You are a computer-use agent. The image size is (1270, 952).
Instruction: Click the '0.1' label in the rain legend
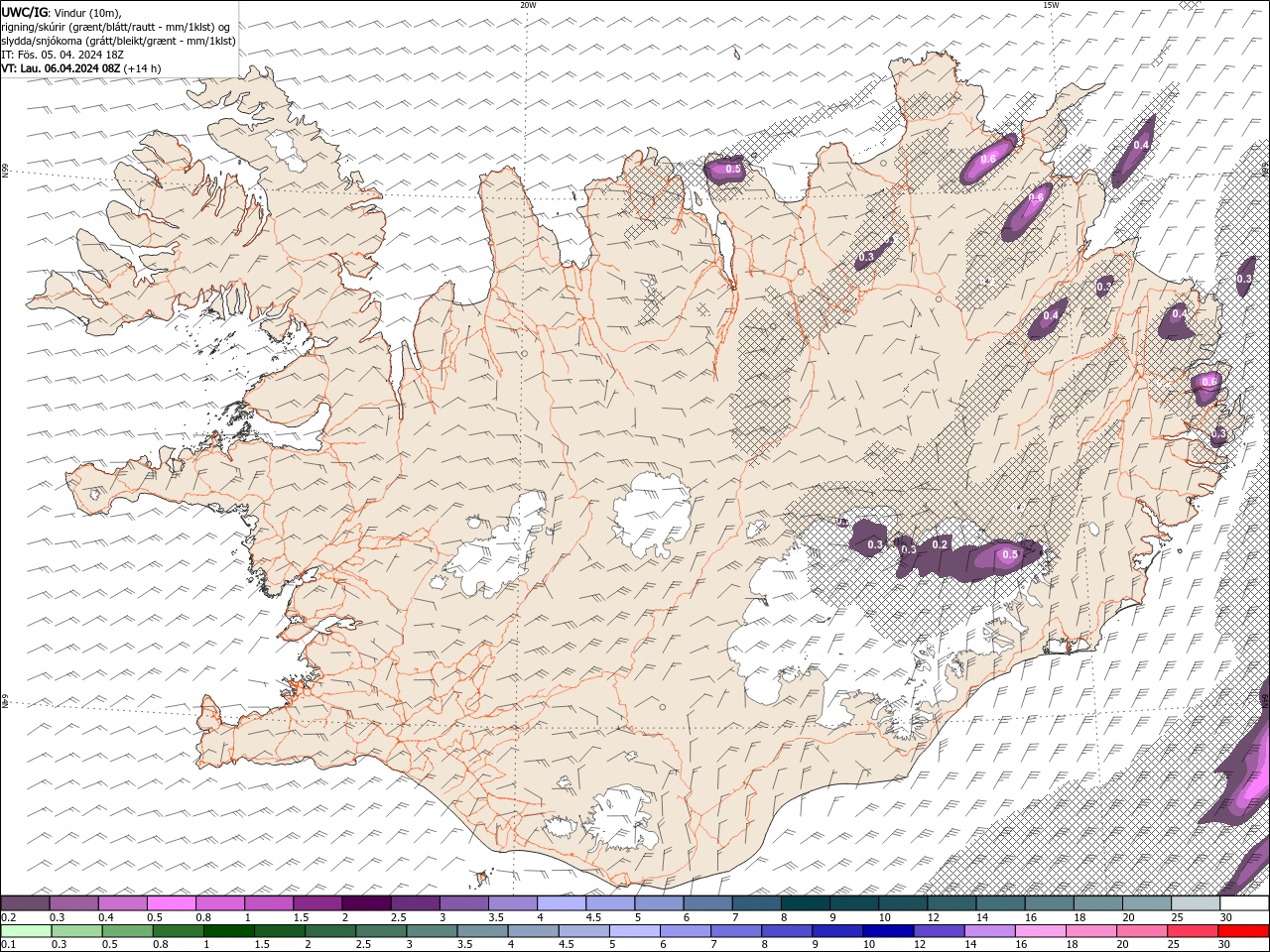8,944
